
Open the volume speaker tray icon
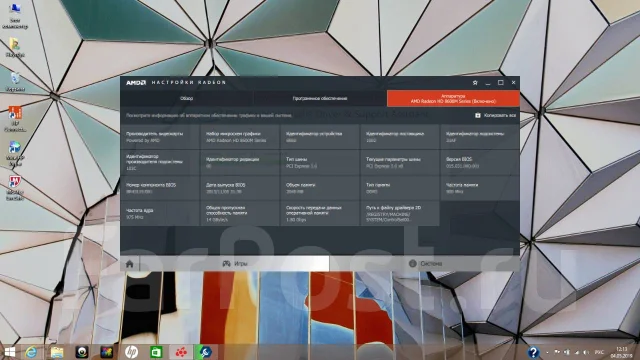(x=586, y=352)
